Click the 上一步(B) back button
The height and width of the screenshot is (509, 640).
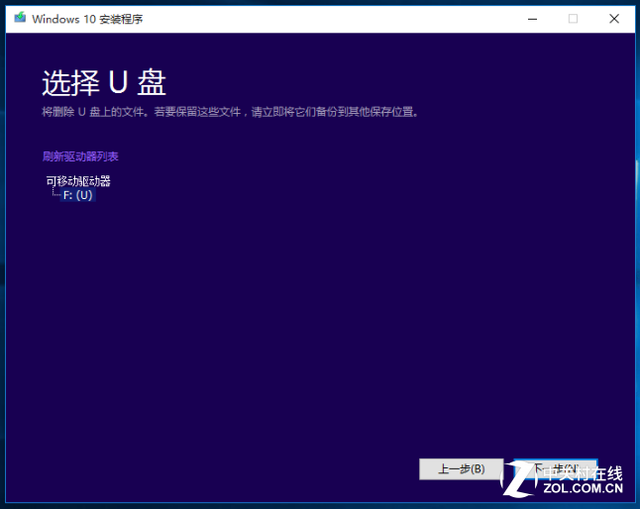[461, 469]
